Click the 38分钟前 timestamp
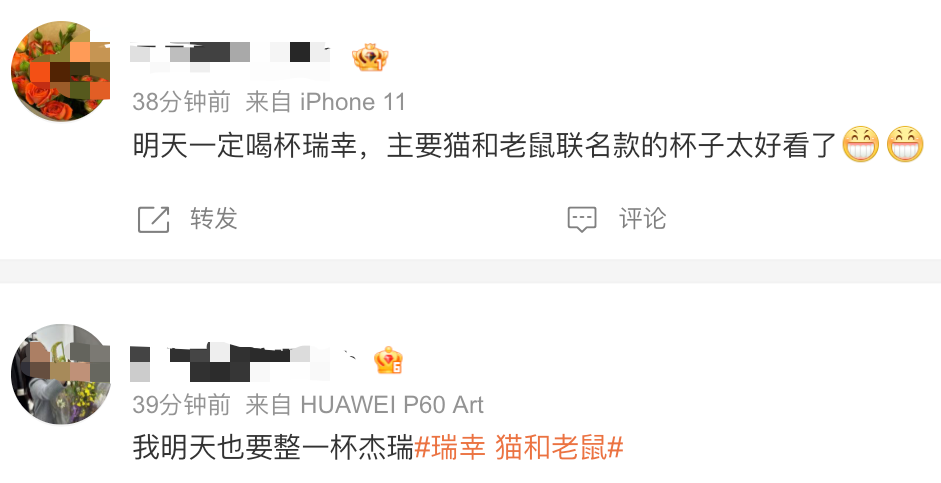This screenshot has width=941, height=483. (181, 102)
